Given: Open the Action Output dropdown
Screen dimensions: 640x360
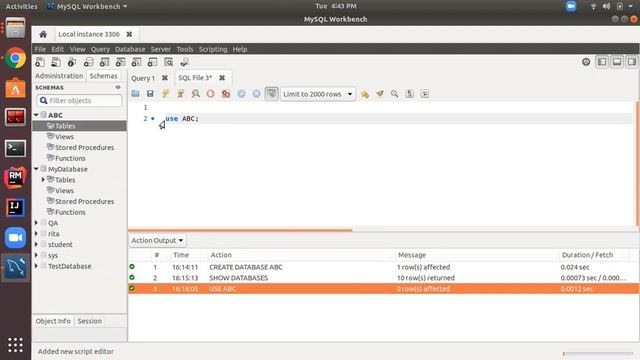Looking at the screenshot, I should pyautogui.click(x=157, y=240).
